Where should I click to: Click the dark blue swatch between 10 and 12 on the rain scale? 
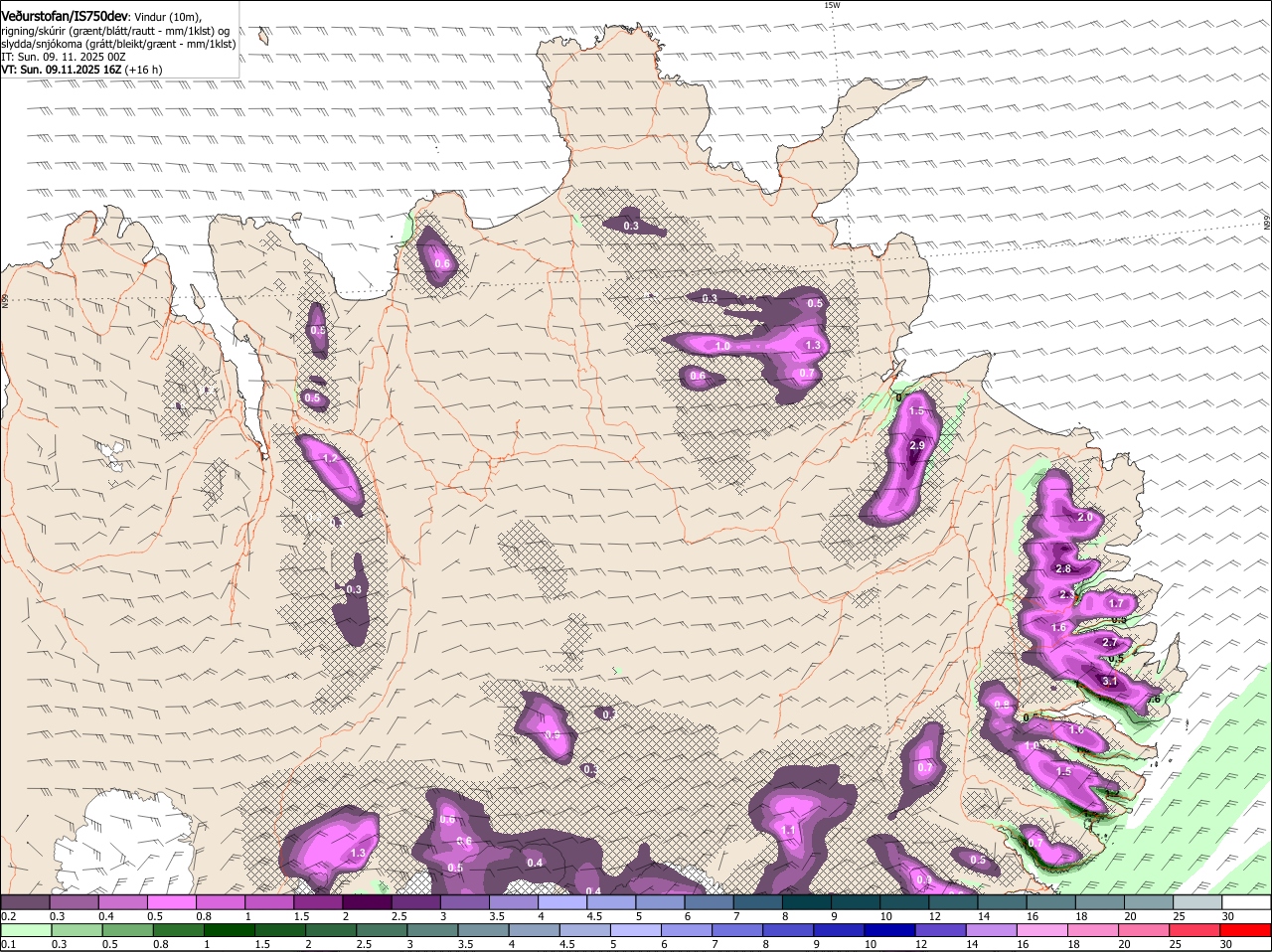click(890, 930)
